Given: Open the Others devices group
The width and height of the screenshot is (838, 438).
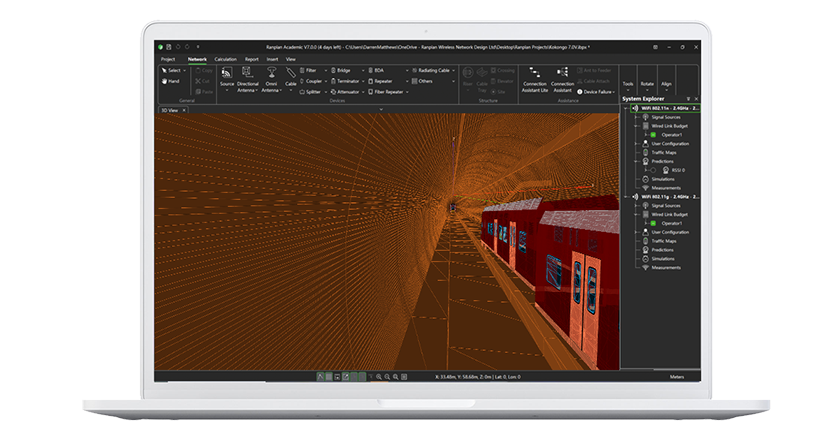Looking at the screenshot, I should 422,81.
